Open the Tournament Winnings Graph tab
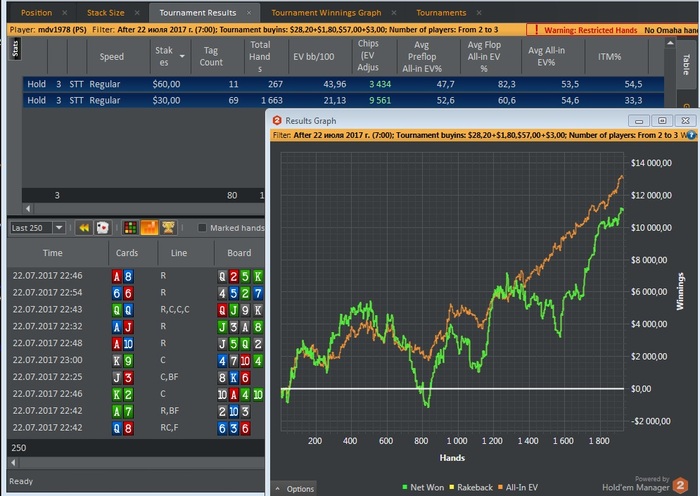This screenshot has width=700, height=496. pos(326,13)
